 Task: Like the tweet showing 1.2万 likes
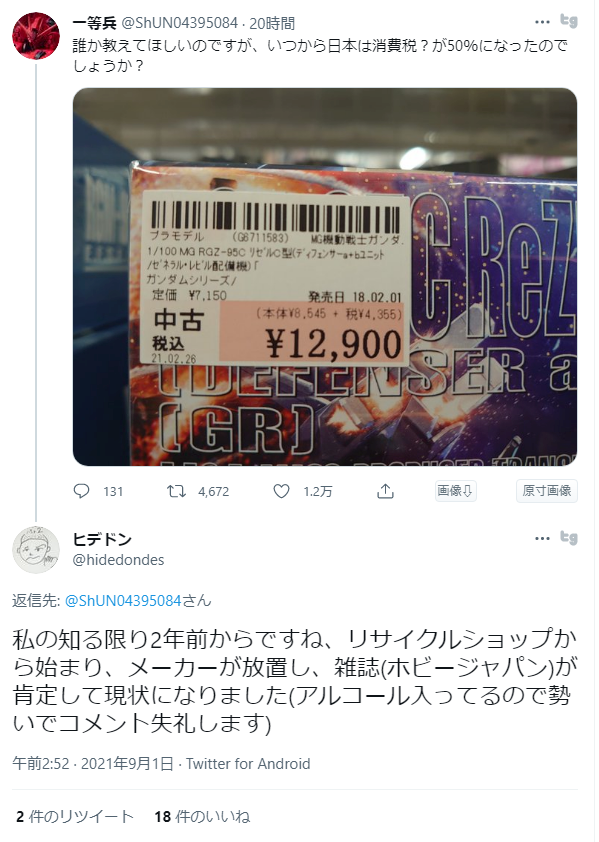(282, 491)
